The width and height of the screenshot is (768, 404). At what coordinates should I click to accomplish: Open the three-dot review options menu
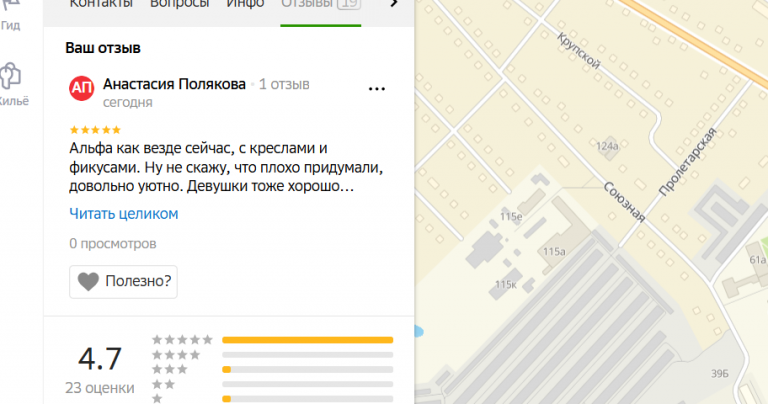click(x=377, y=89)
